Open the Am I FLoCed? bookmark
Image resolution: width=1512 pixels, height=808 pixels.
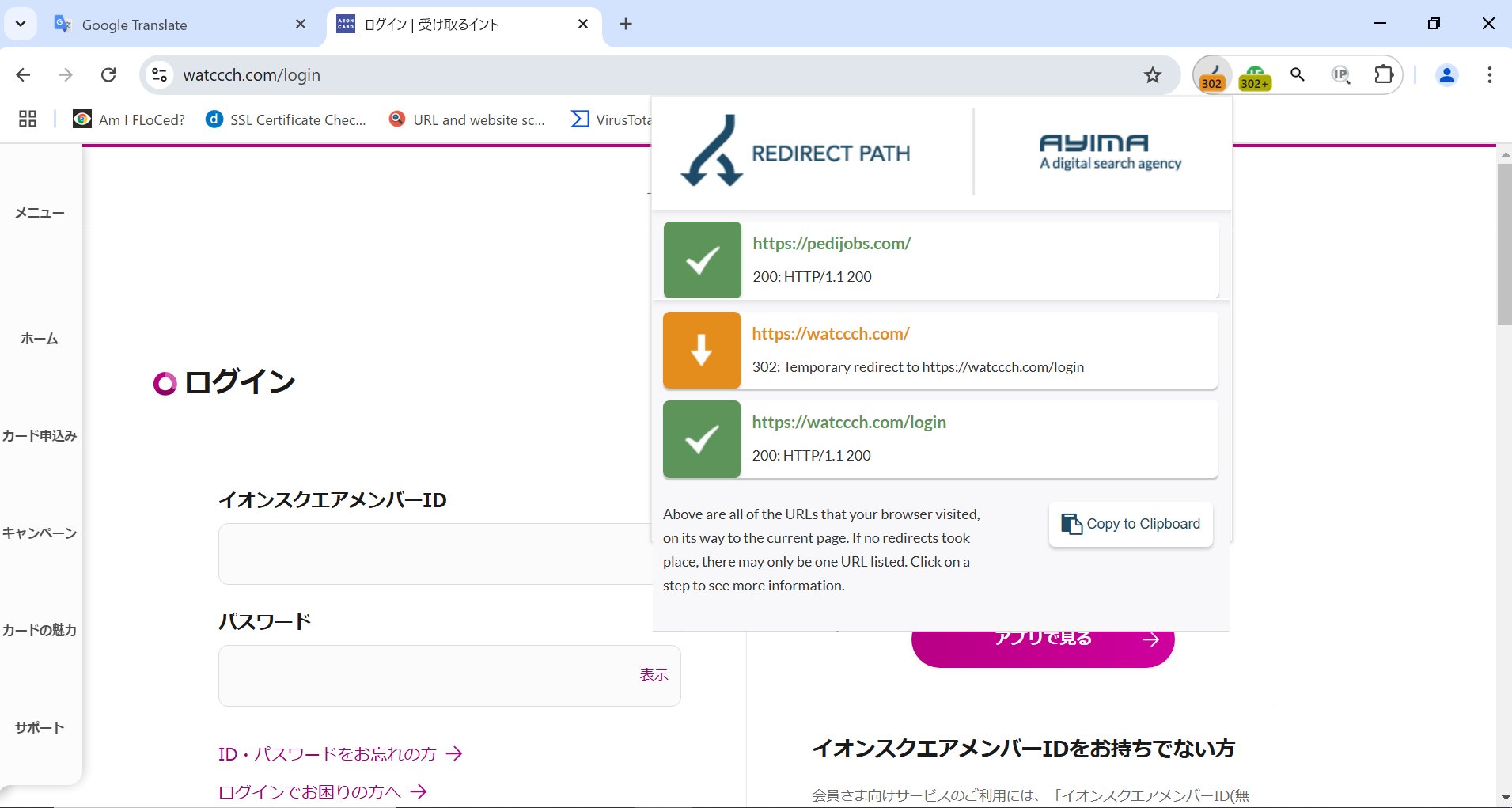[129, 119]
